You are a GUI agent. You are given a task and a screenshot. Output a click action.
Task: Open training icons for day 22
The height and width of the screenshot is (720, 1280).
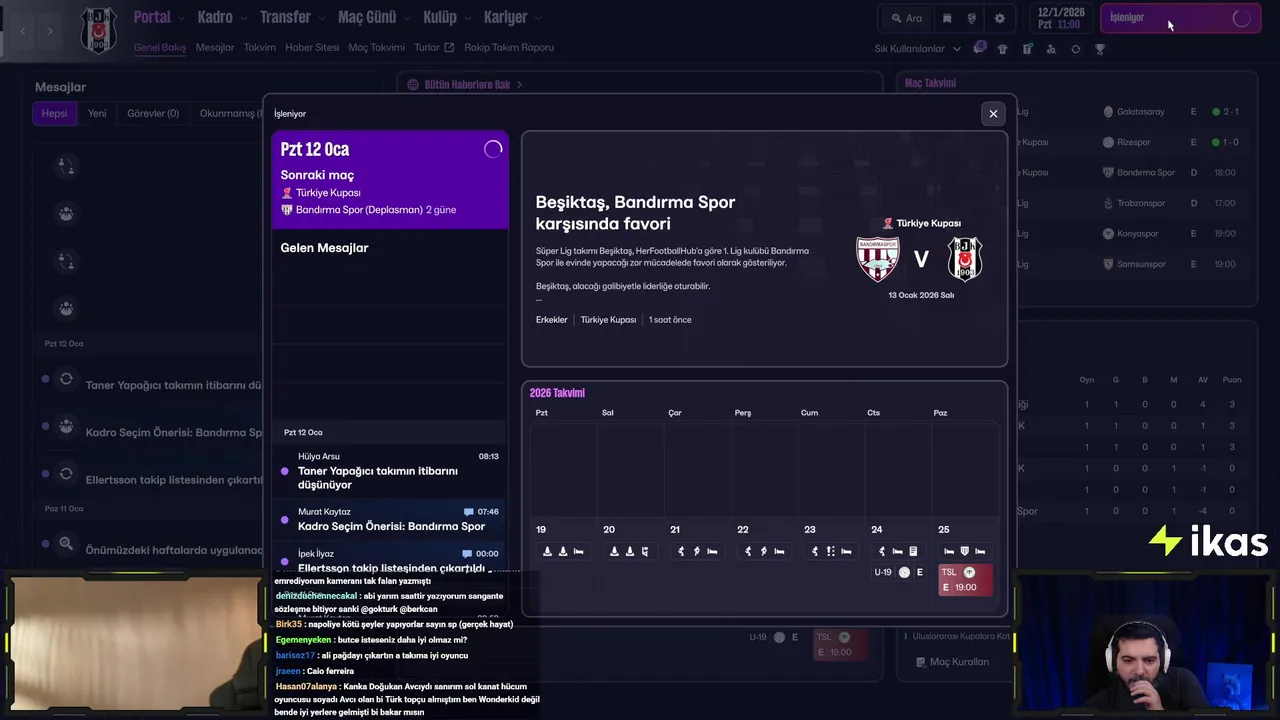(x=764, y=551)
